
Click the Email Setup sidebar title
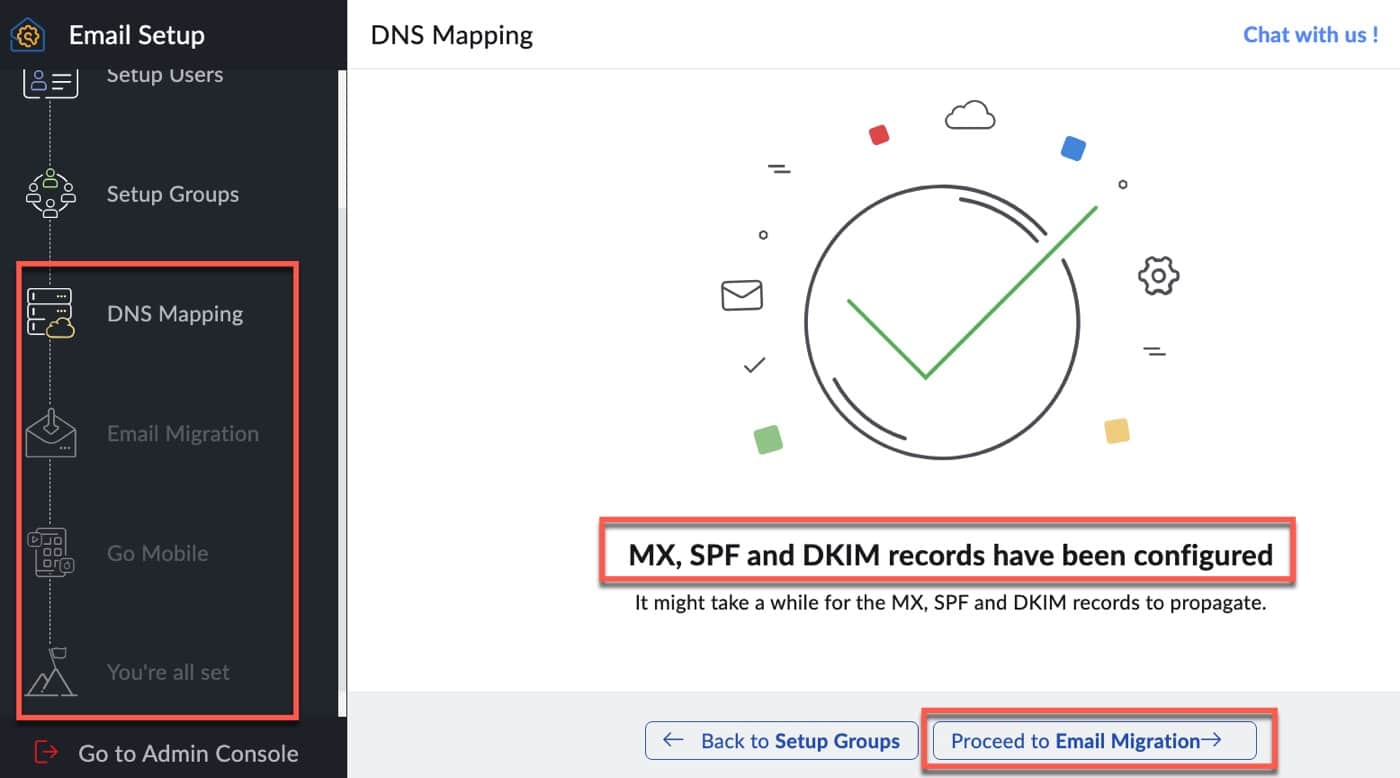tap(136, 35)
